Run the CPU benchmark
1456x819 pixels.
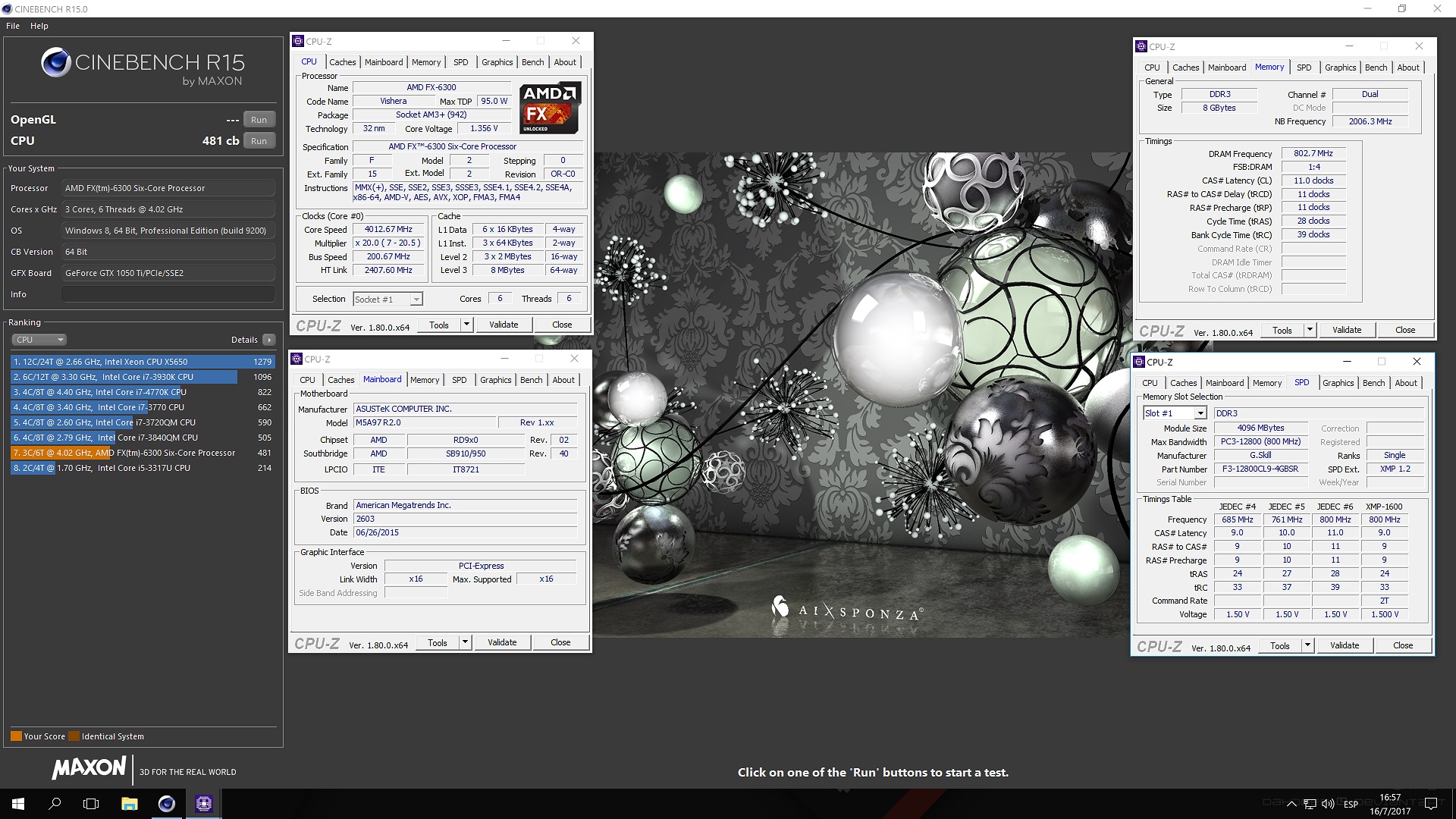(259, 141)
